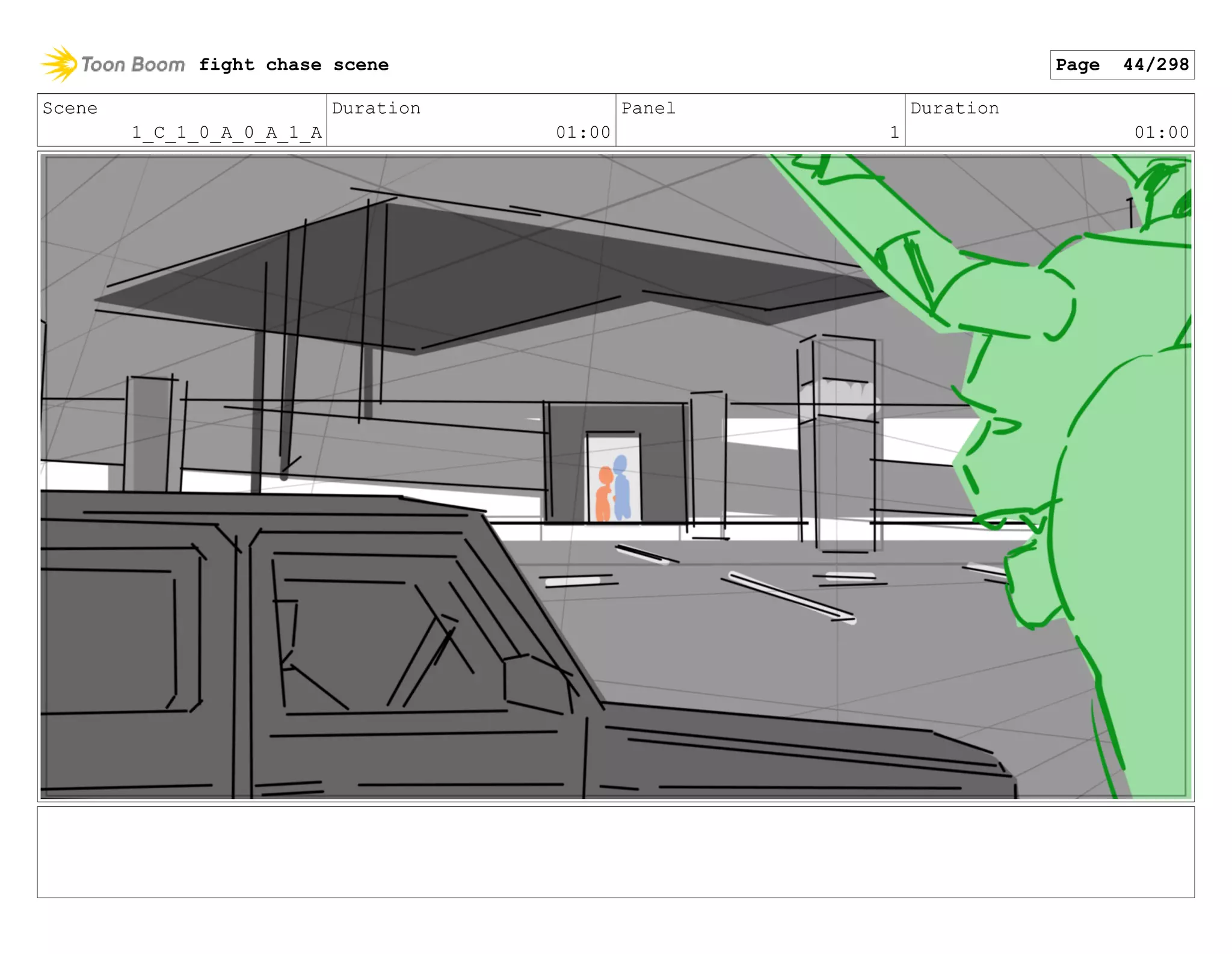The width and height of the screenshot is (1232, 954).
Task: Click the blue figure in the doorway
Action: point(621,488)
